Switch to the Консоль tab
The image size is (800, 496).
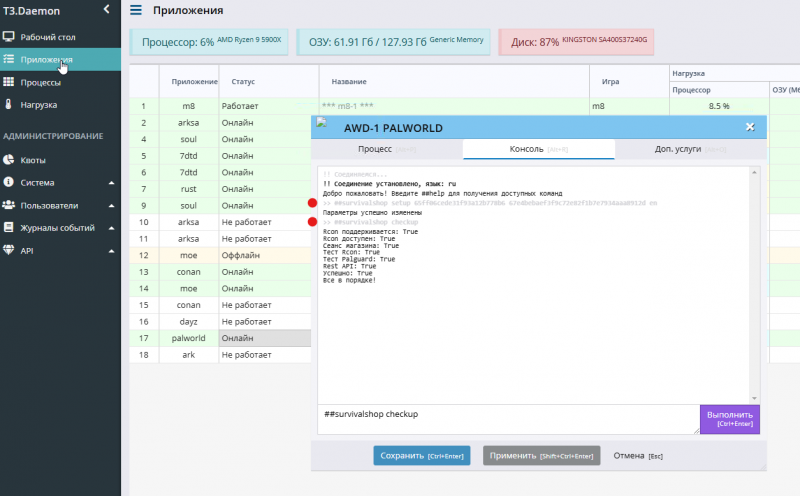[538, 149]
